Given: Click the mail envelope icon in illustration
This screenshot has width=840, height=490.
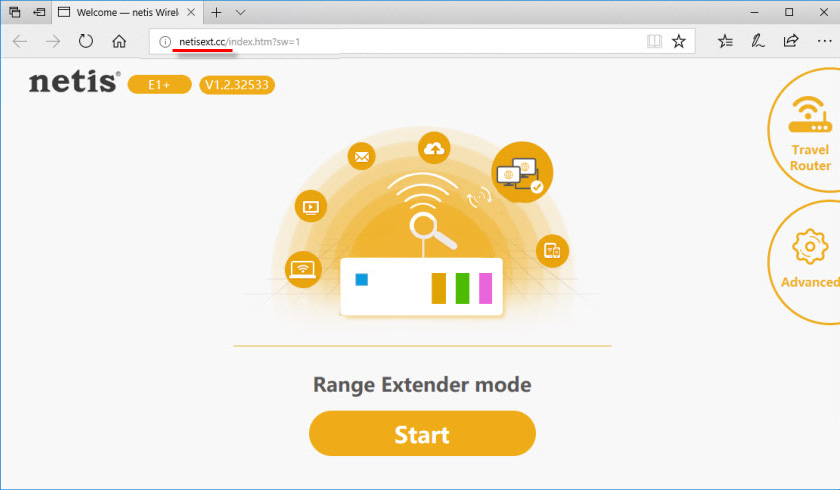Looking at the screenshot, I should tap(361, 157).
